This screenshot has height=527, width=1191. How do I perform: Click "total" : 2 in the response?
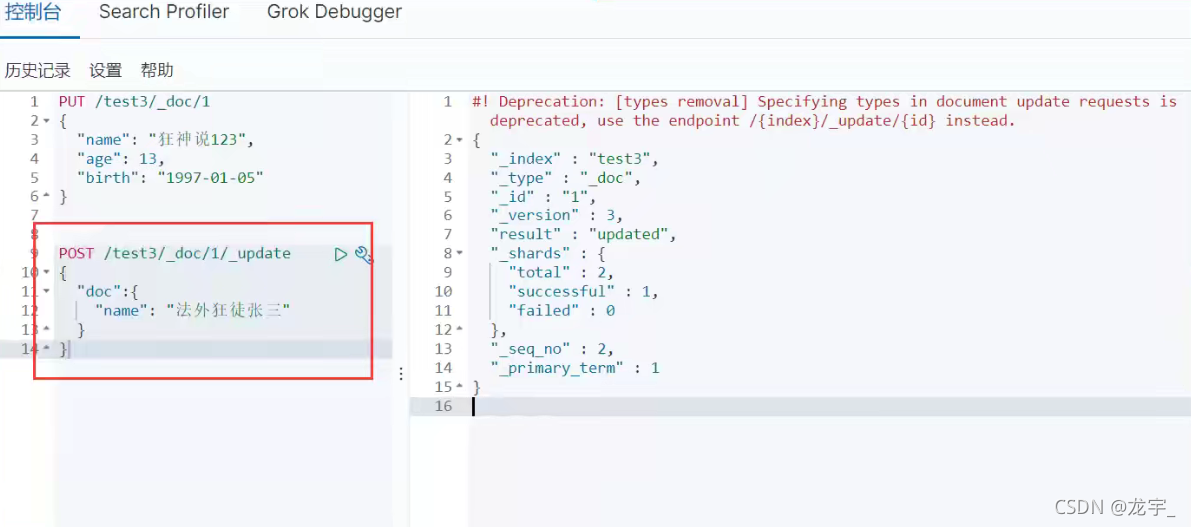(x=561, y=273)
